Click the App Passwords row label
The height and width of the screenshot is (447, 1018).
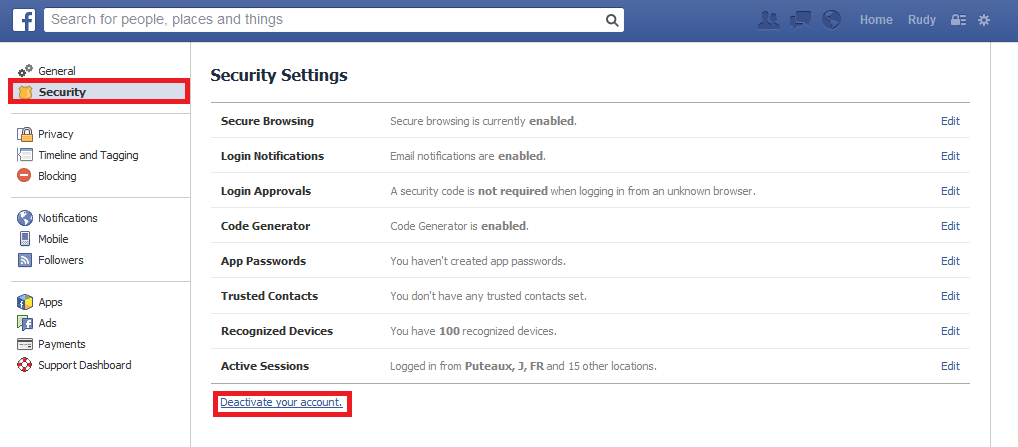click(264, 261)
